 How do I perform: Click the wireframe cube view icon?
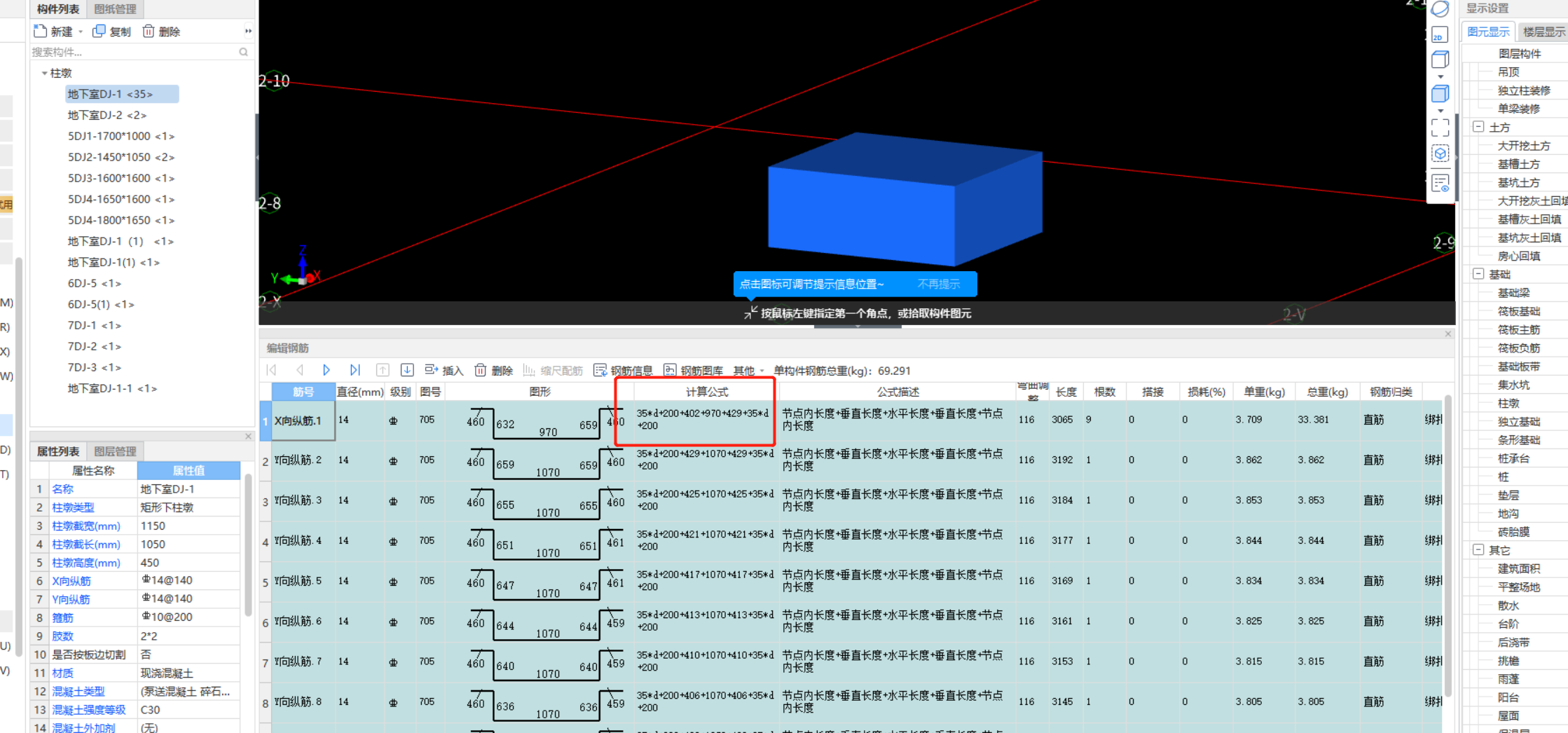click(1440, 60)
